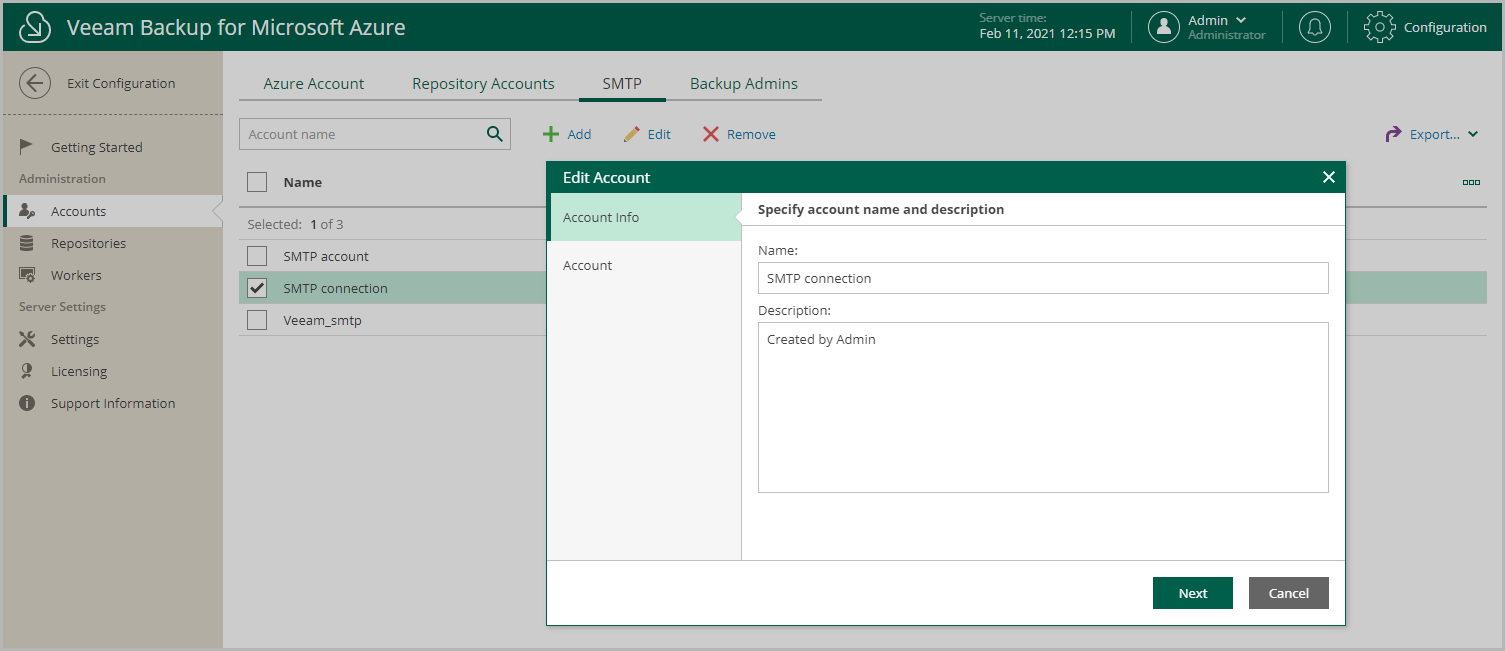The width and height of the screenshot is (1505, 651).
Task: Click the Configuration gear icon
Action: point(1380,27)
